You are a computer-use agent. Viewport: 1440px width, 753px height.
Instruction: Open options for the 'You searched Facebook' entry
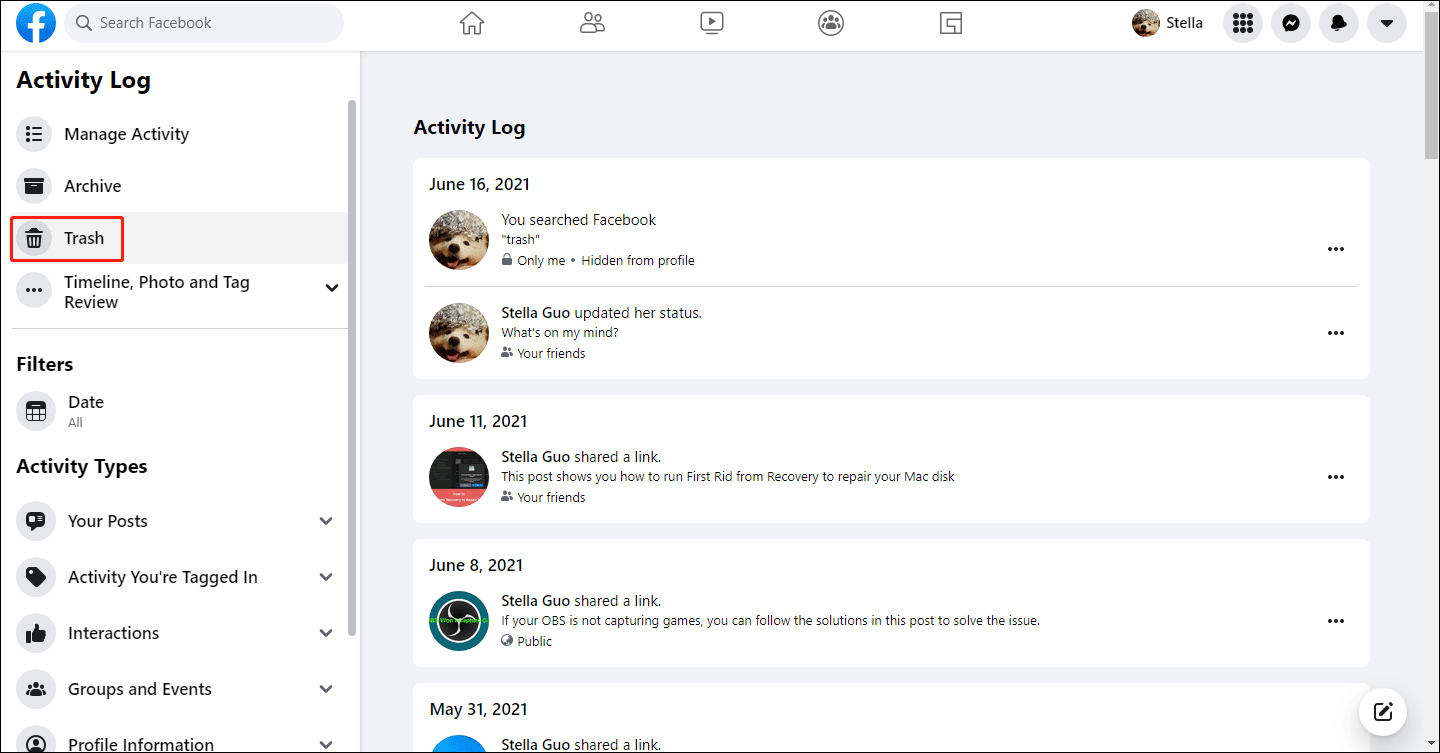click(1336, 249)
